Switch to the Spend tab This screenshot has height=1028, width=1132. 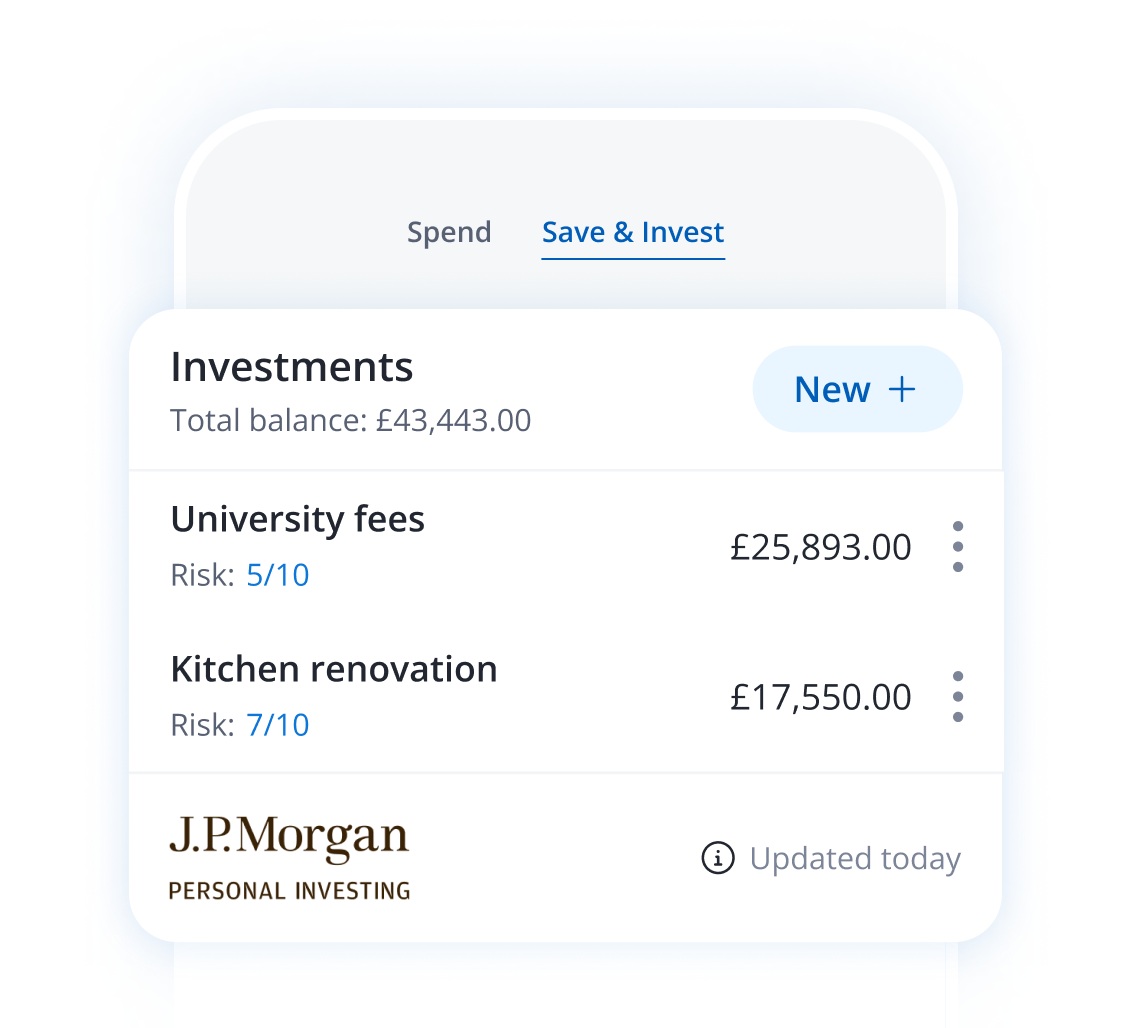click(448, 232)
